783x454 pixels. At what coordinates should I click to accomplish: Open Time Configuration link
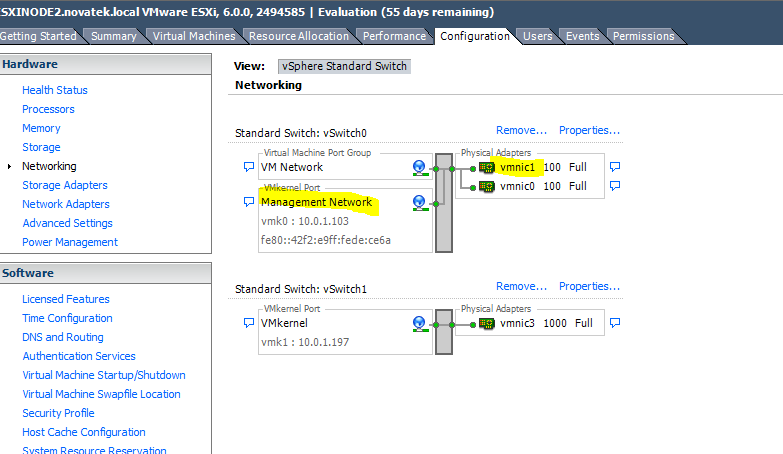67,318
